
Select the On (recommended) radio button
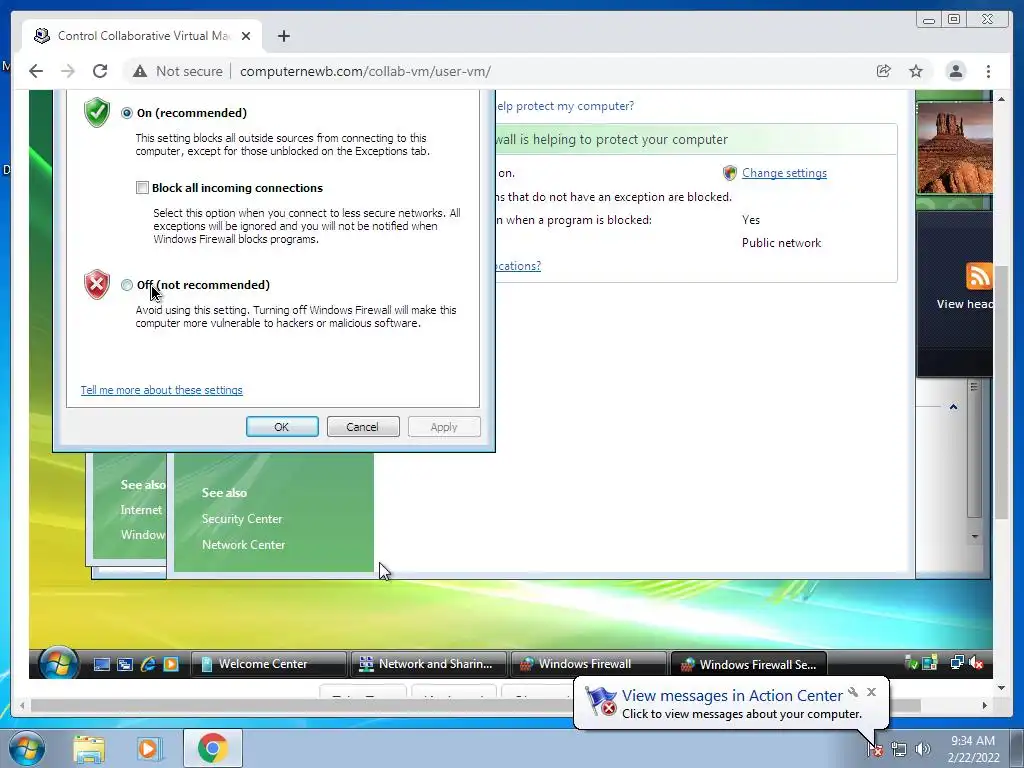tap(127, 113)
